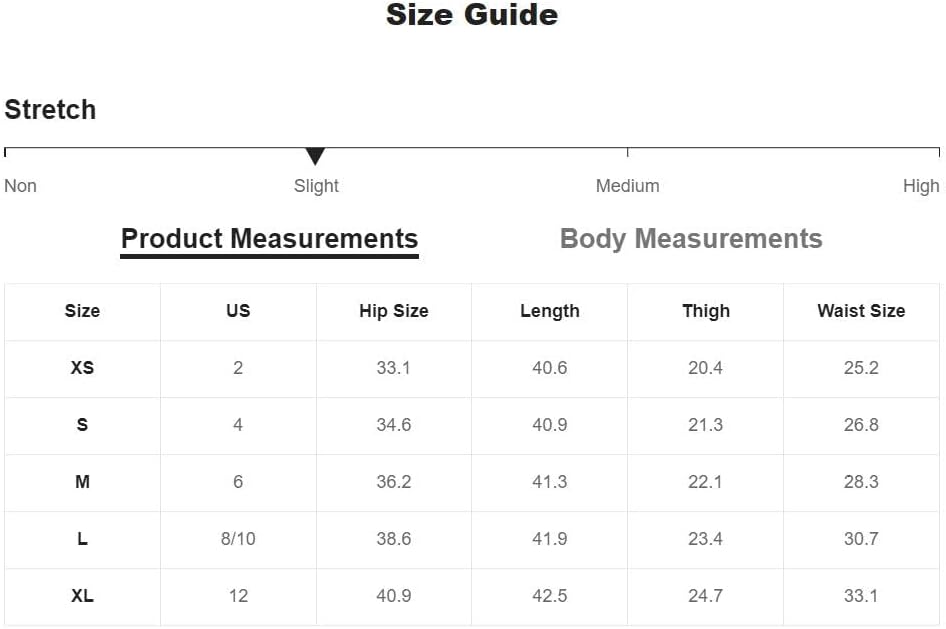Click the Waist Size column header

click(x=861, y=311)
